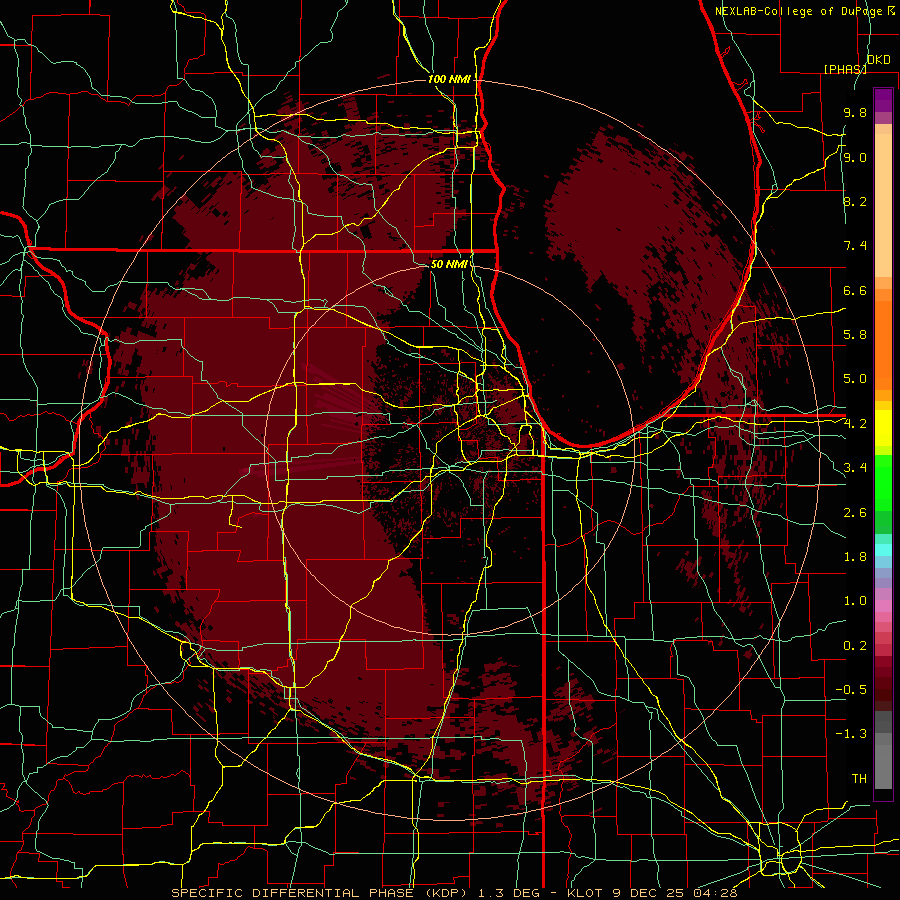Click the 8.2 scale value

pyautogui.click(x=855, y=201)
